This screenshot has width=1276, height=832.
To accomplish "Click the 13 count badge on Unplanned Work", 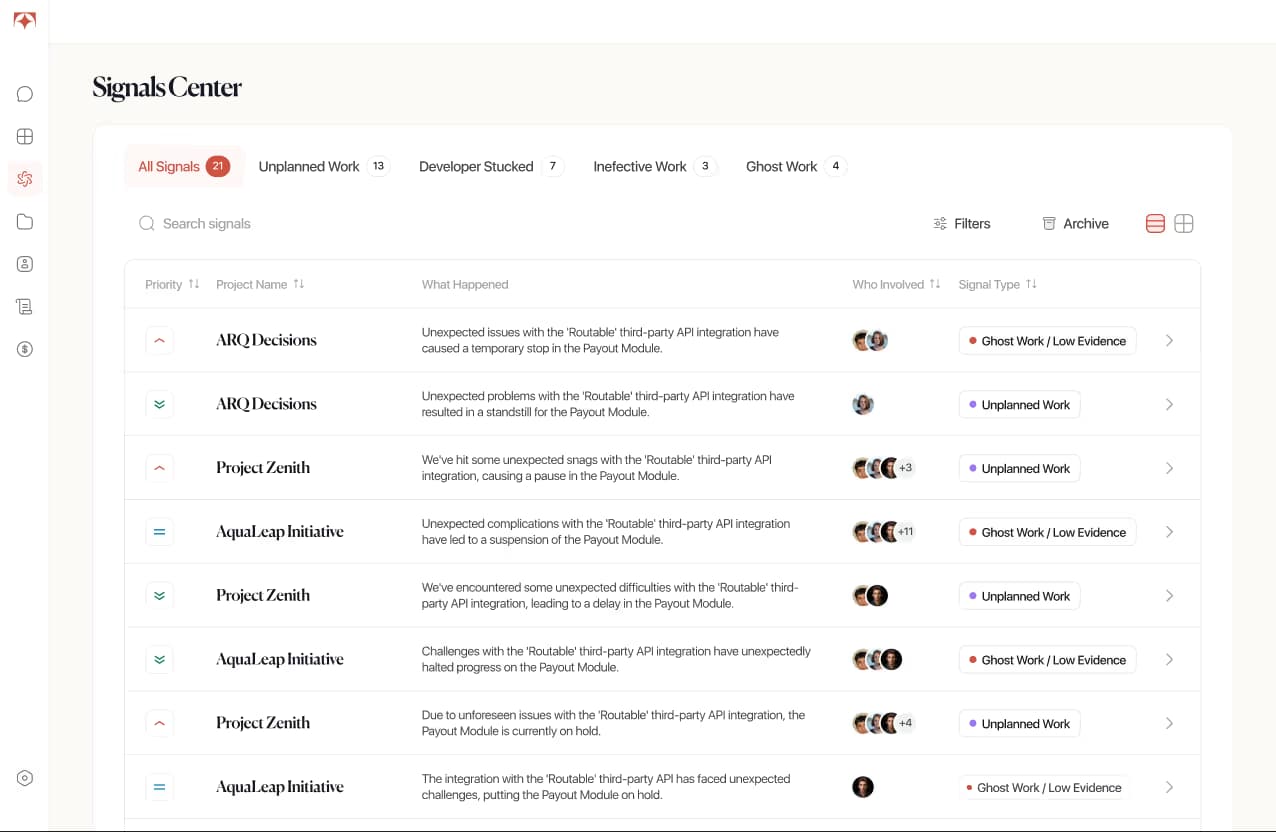I will click(x=378, y=166).
